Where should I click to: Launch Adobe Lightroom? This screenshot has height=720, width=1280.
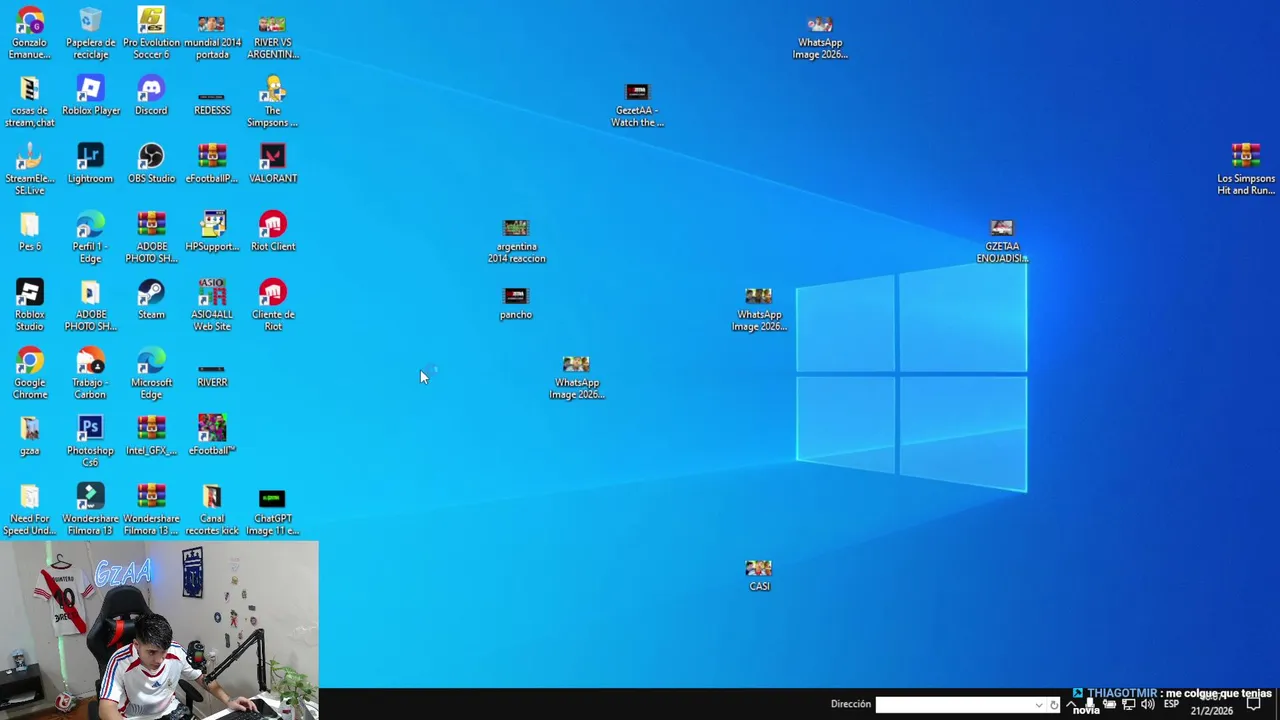tap(90, 163)
